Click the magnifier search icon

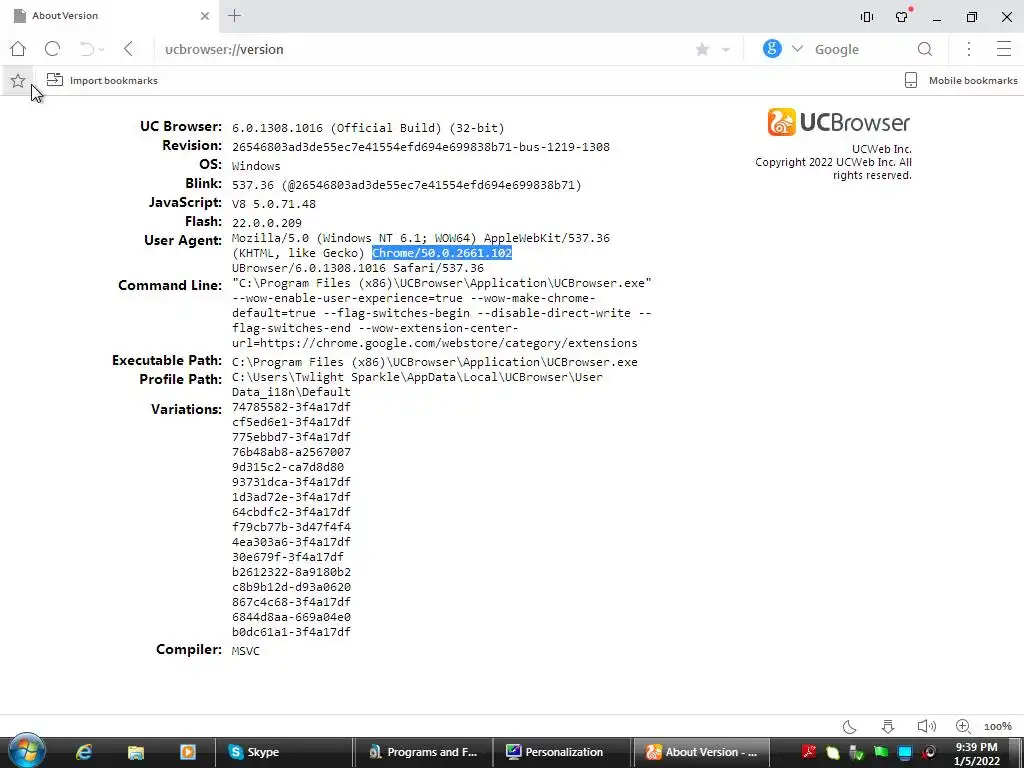[x=925, y=49]
